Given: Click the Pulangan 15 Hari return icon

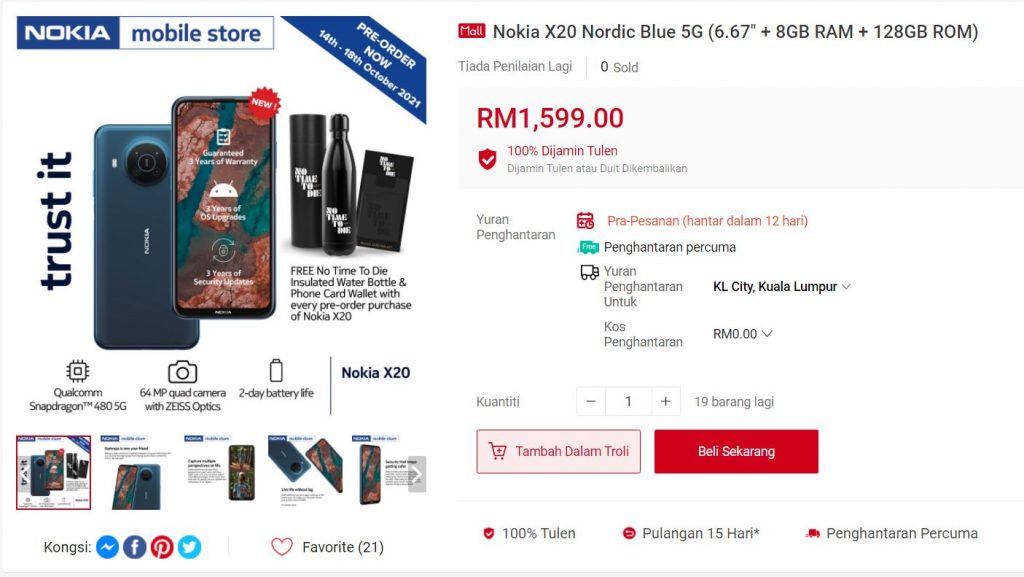Looking at the screenshot, I should (628, 533).
